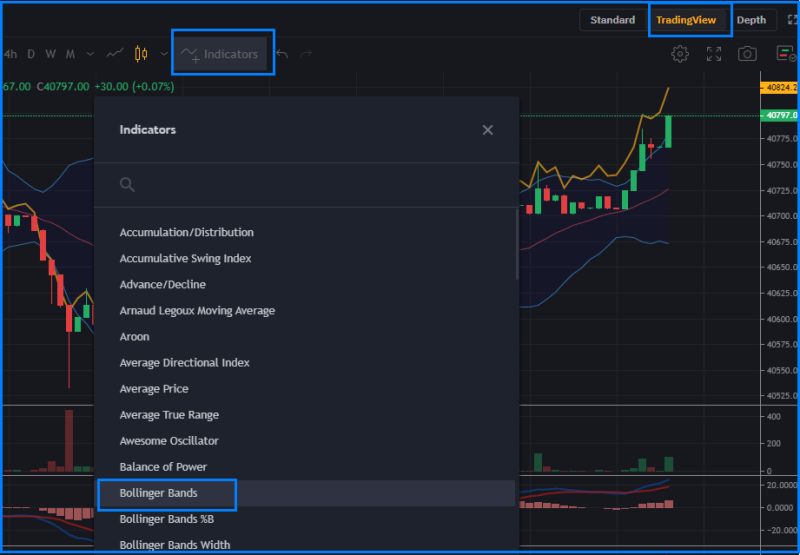Toggle fullscreen chart mode icon
The height and width of the screenshot is (555, 800).
coord(714,54)
